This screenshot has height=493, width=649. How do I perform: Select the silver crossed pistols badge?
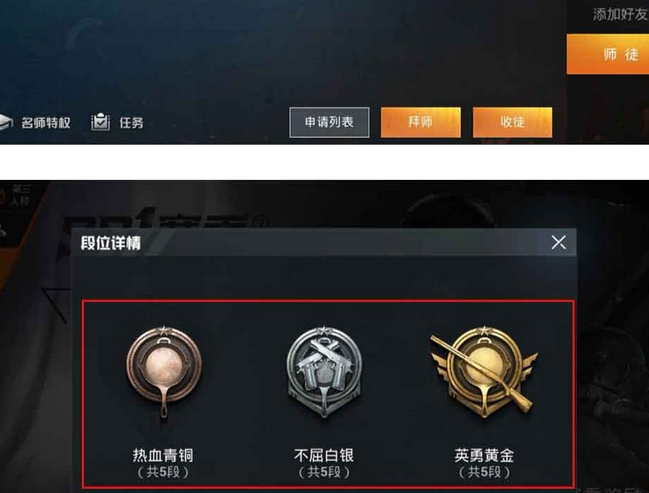[x=324, y=371]
